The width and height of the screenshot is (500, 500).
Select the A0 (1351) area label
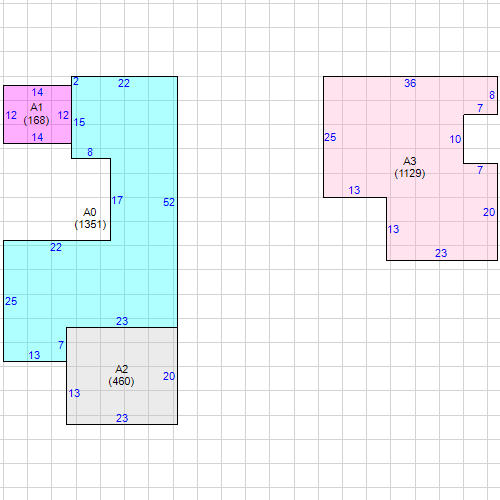click(90, 218)
